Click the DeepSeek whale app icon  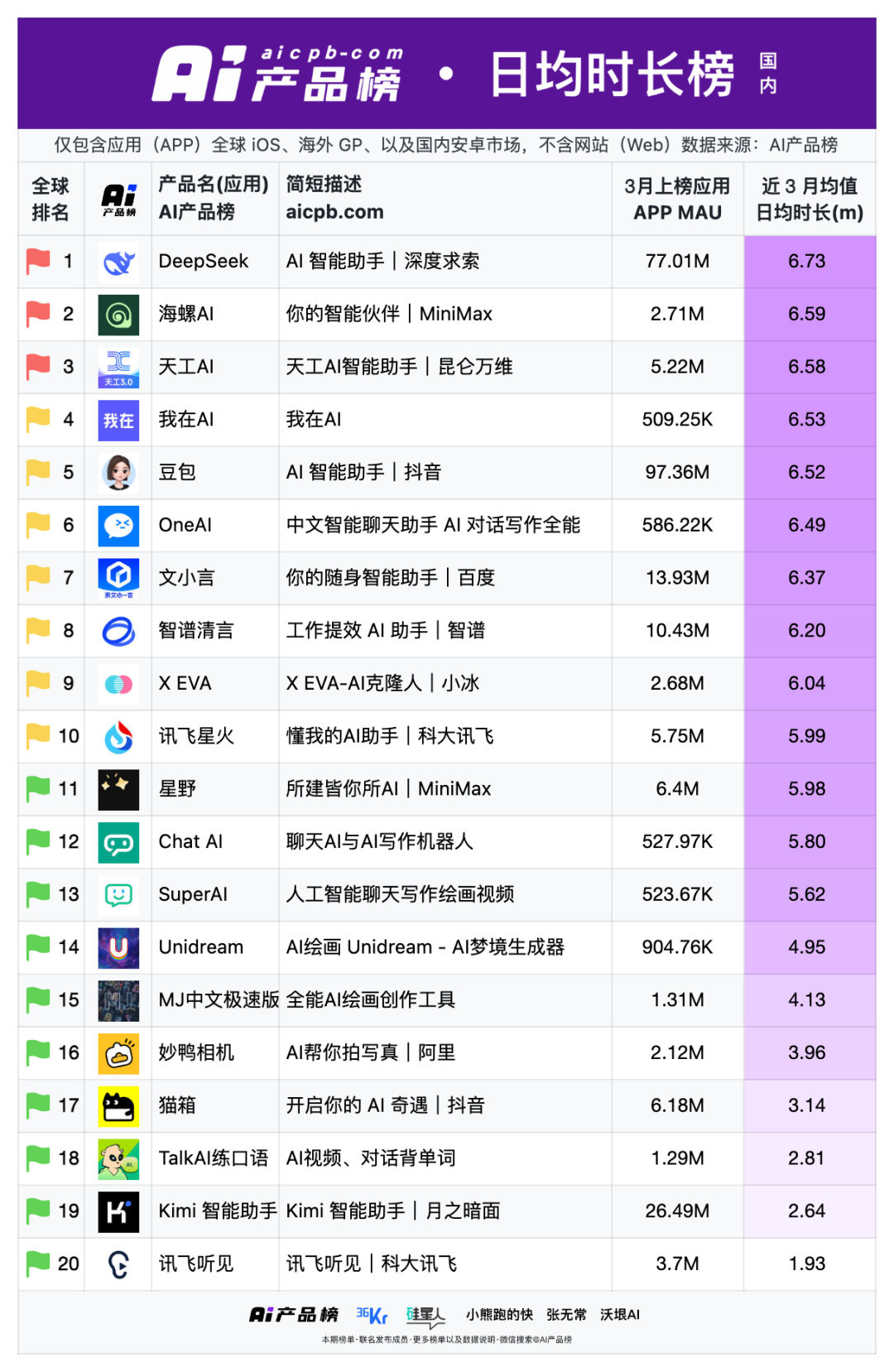pos(118,262)
